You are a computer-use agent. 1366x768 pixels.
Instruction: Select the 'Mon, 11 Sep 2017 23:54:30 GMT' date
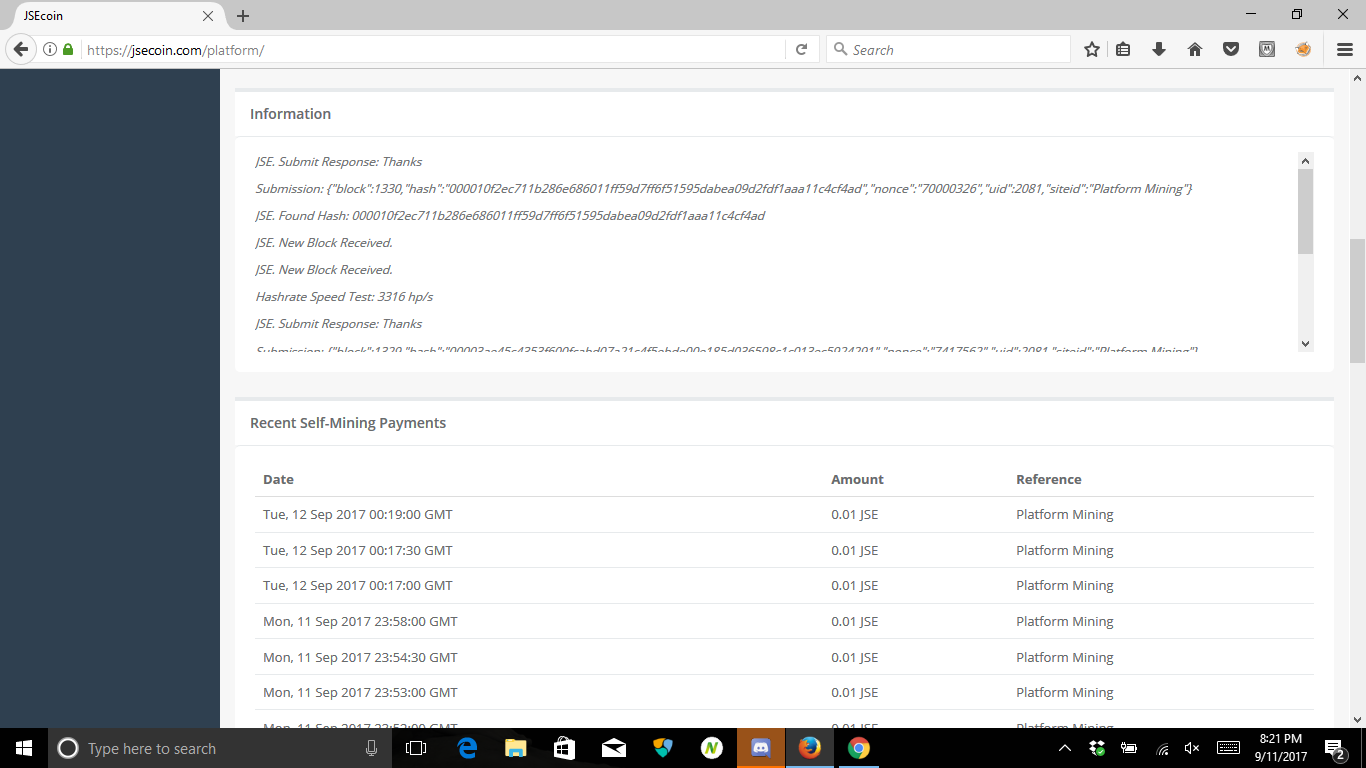coord(360,657)
